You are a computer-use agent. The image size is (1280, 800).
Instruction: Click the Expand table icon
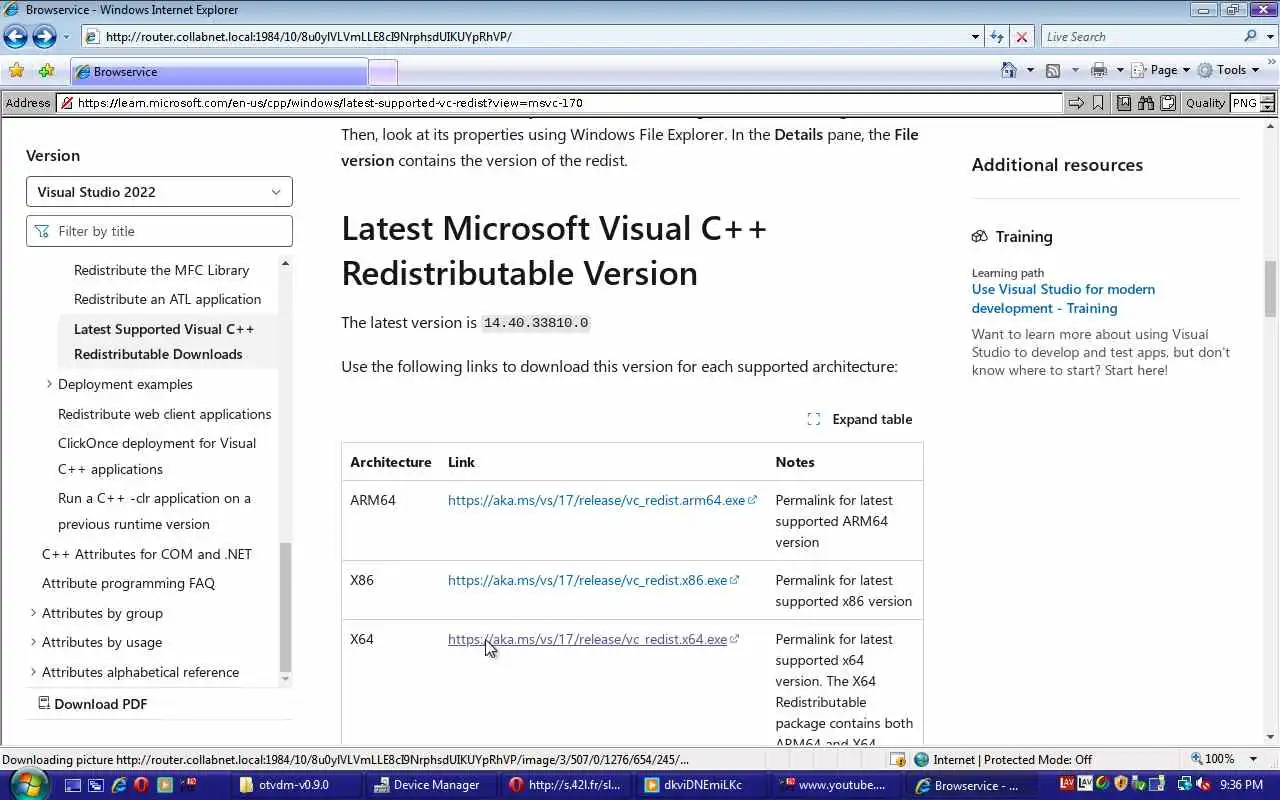(x=814, y=419)
